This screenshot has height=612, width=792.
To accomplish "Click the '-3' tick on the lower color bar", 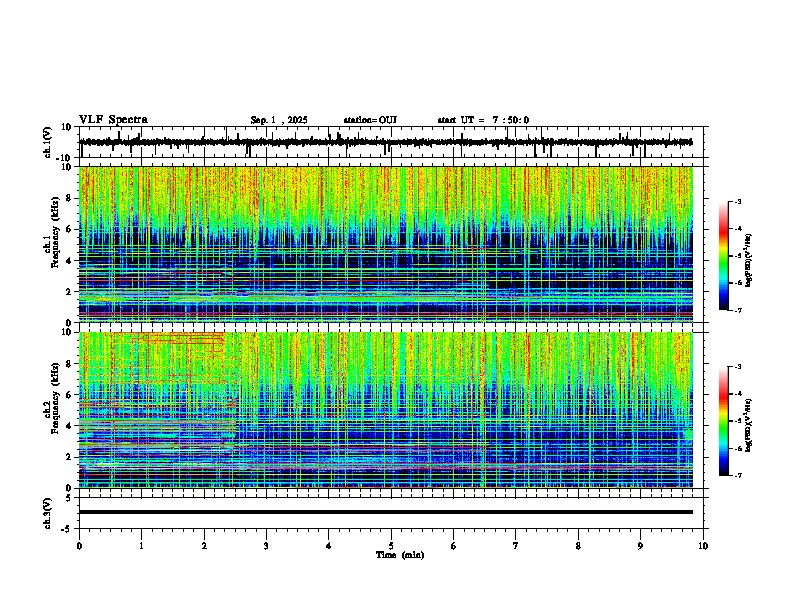I will click(738, 367).
